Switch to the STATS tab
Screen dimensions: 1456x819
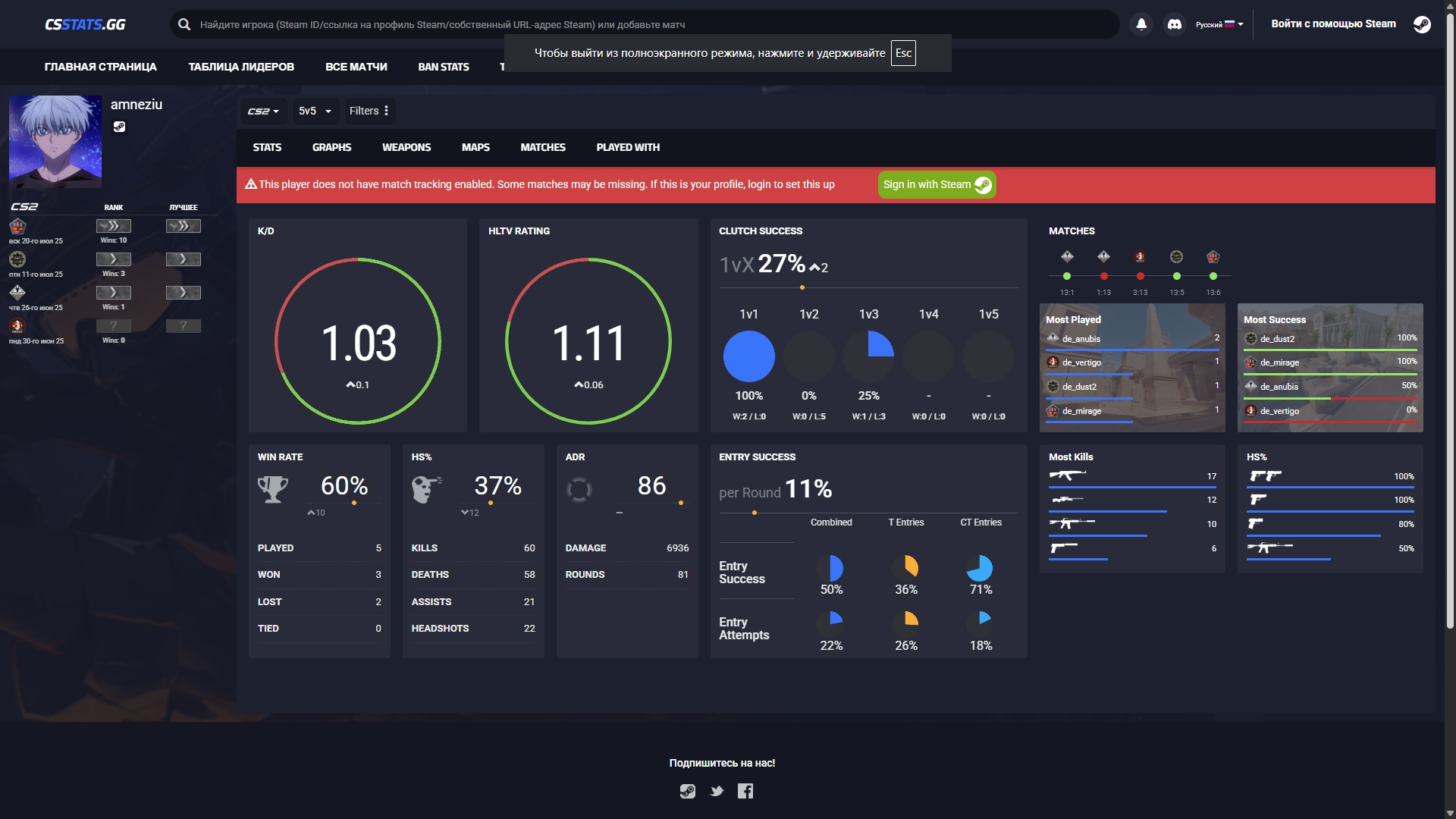point(267,147)
